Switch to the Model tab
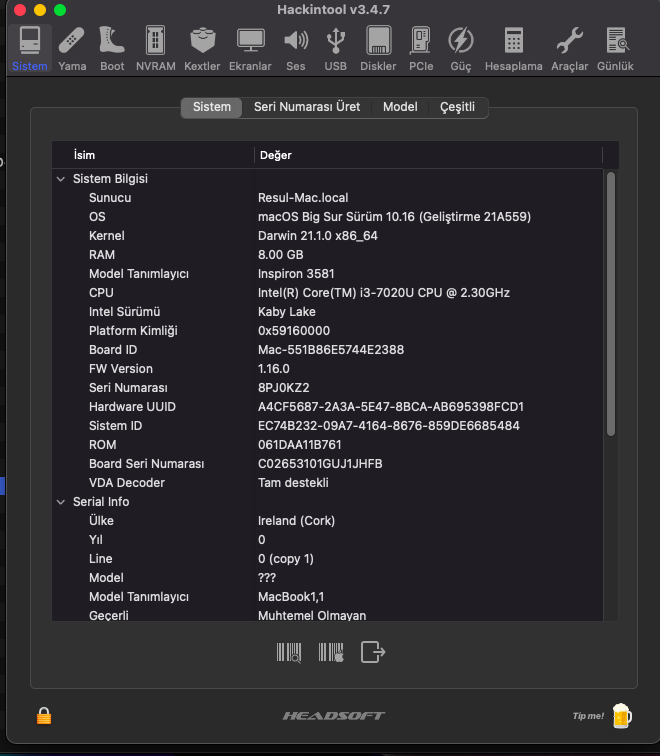The image size is (660, 756). 400,107
